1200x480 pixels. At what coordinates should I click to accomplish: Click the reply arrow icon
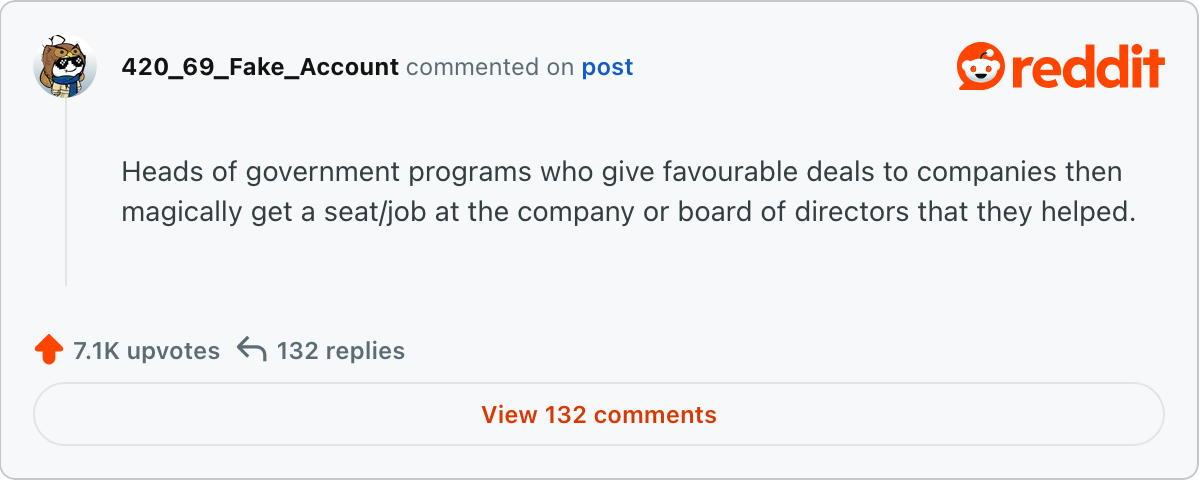pyautogui.click(x=252, y=350)
